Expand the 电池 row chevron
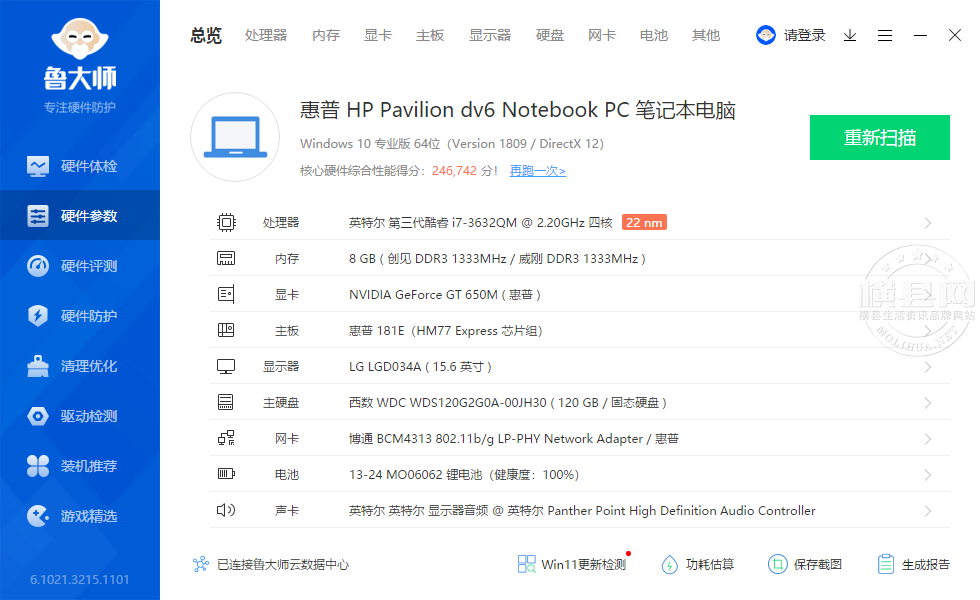The height and width of the screenshot is (600, 980). [x=928, y=475]
